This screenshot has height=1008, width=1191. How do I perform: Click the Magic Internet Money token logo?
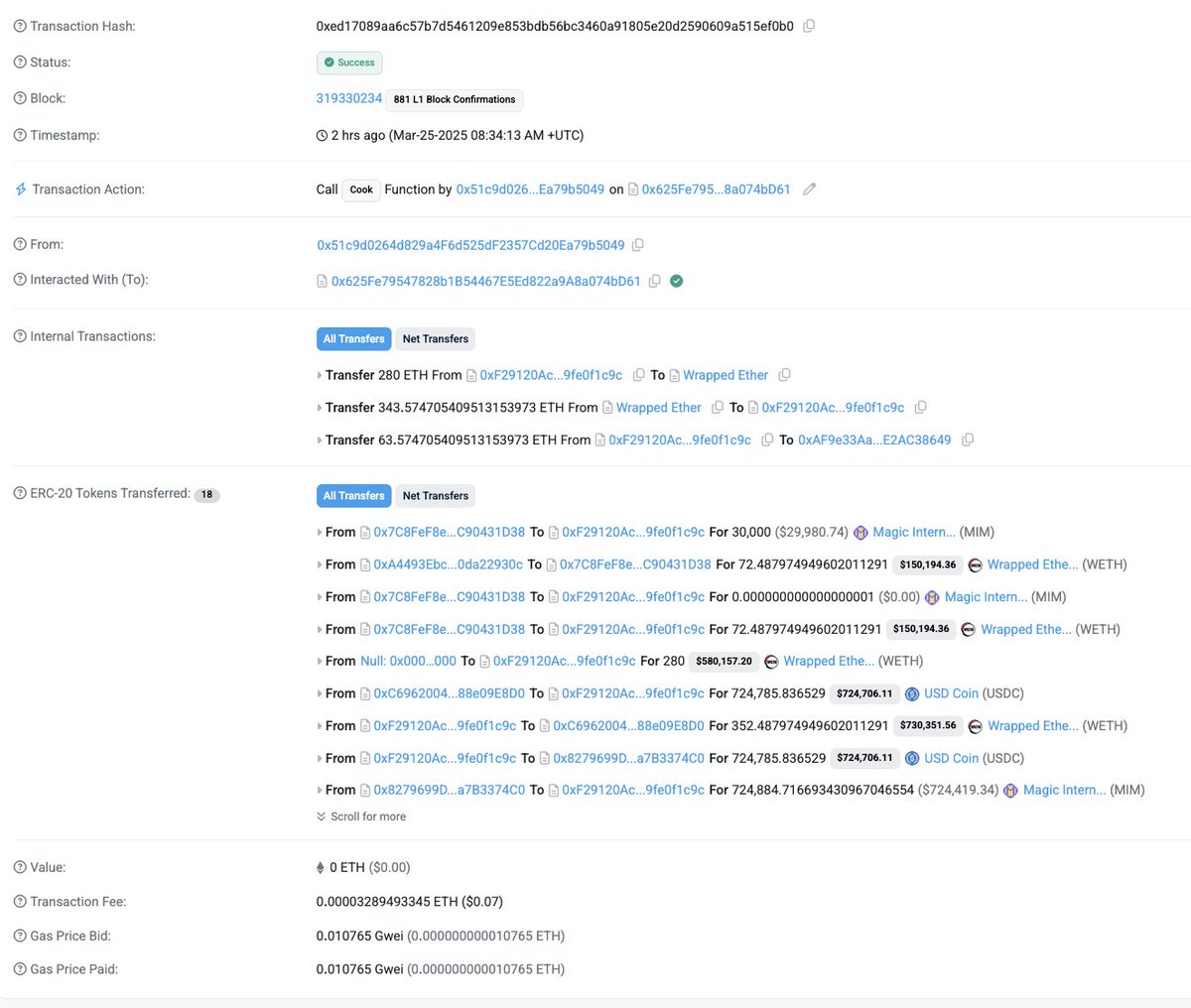click(860, 532)
